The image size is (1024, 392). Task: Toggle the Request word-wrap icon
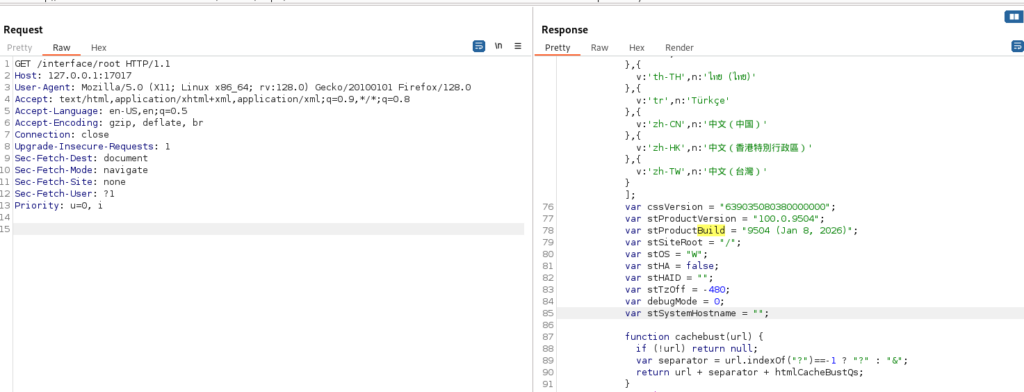(x=479, y=46)
